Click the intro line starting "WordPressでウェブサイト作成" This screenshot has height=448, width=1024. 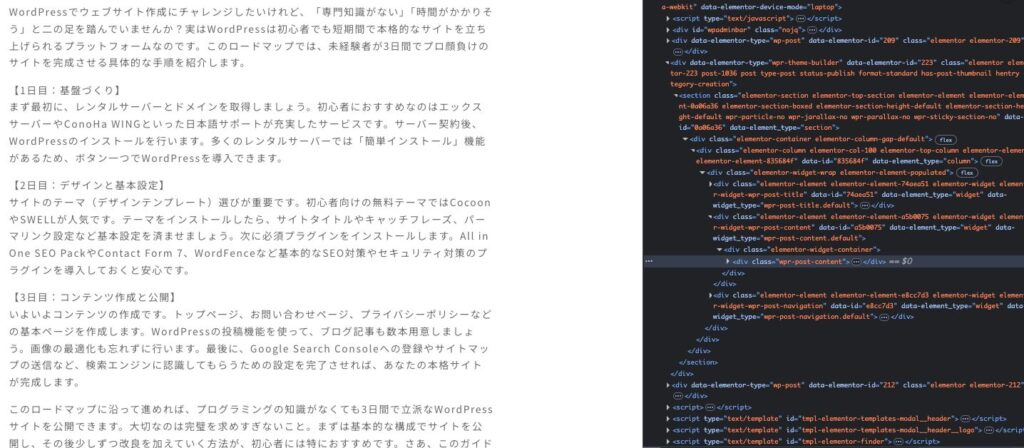coord(251,12)
